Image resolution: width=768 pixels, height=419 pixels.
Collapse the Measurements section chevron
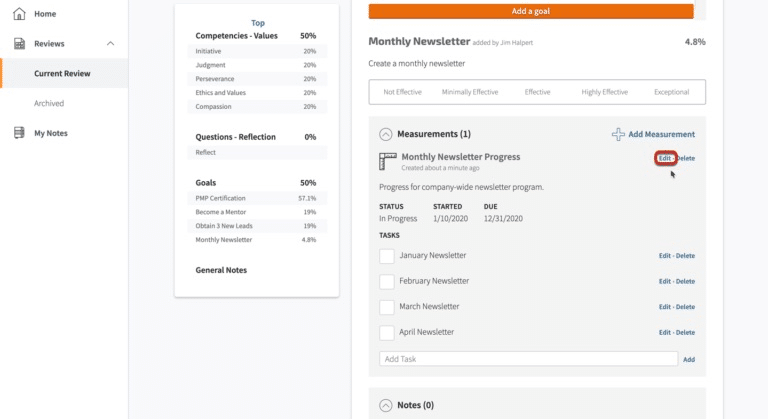pyautogui.click(x=385, y=134)
